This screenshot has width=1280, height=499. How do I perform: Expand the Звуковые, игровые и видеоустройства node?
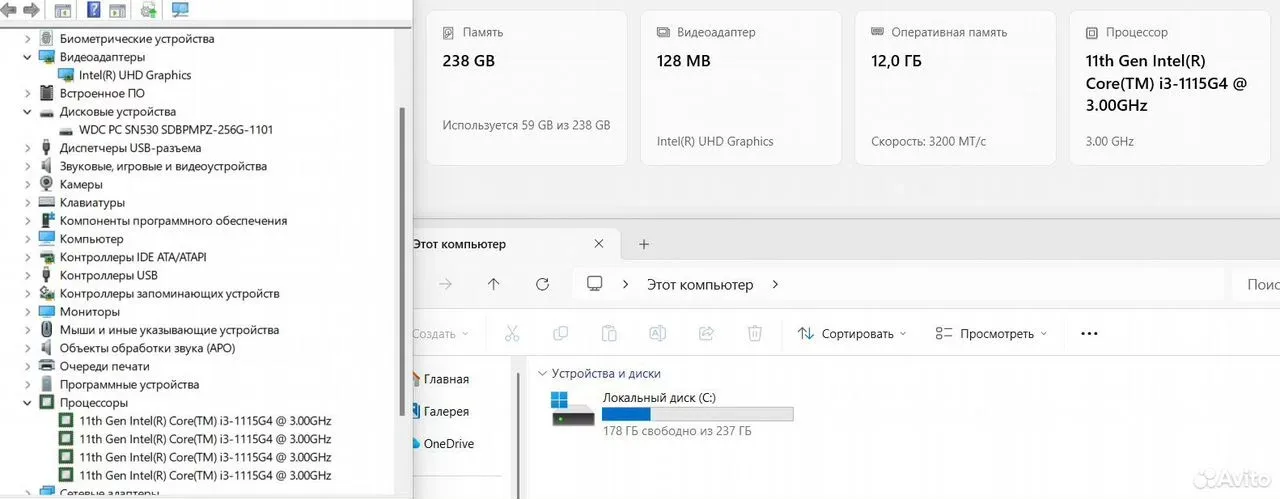coord(28,166)
